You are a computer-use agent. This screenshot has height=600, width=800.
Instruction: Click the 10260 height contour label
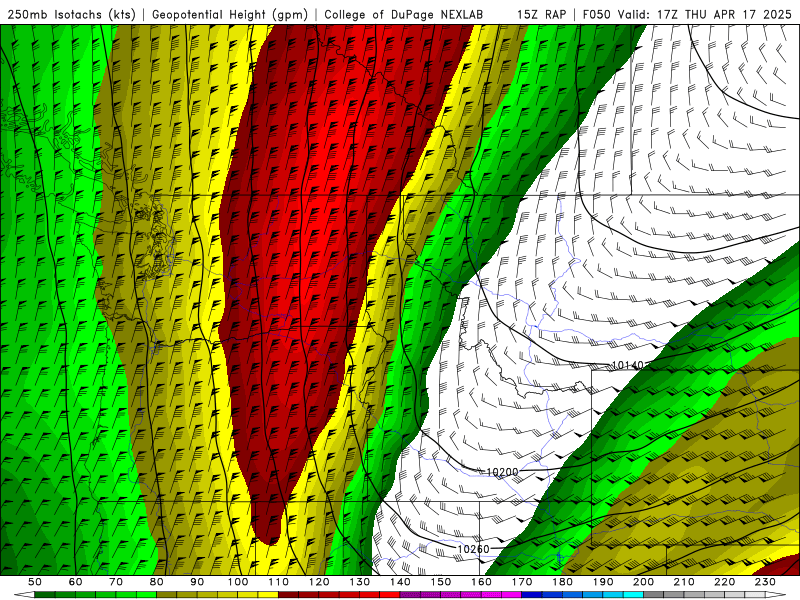pos(473,549)
